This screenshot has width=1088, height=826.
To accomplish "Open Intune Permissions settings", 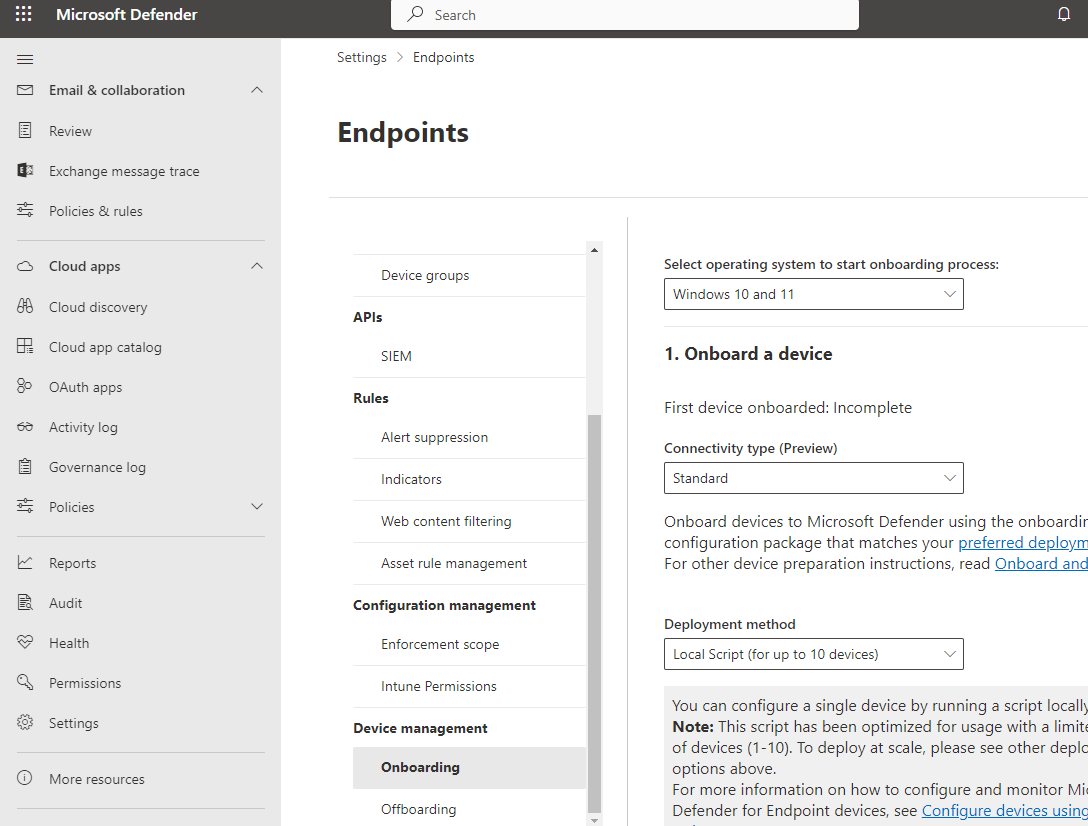I will (469, 686).
